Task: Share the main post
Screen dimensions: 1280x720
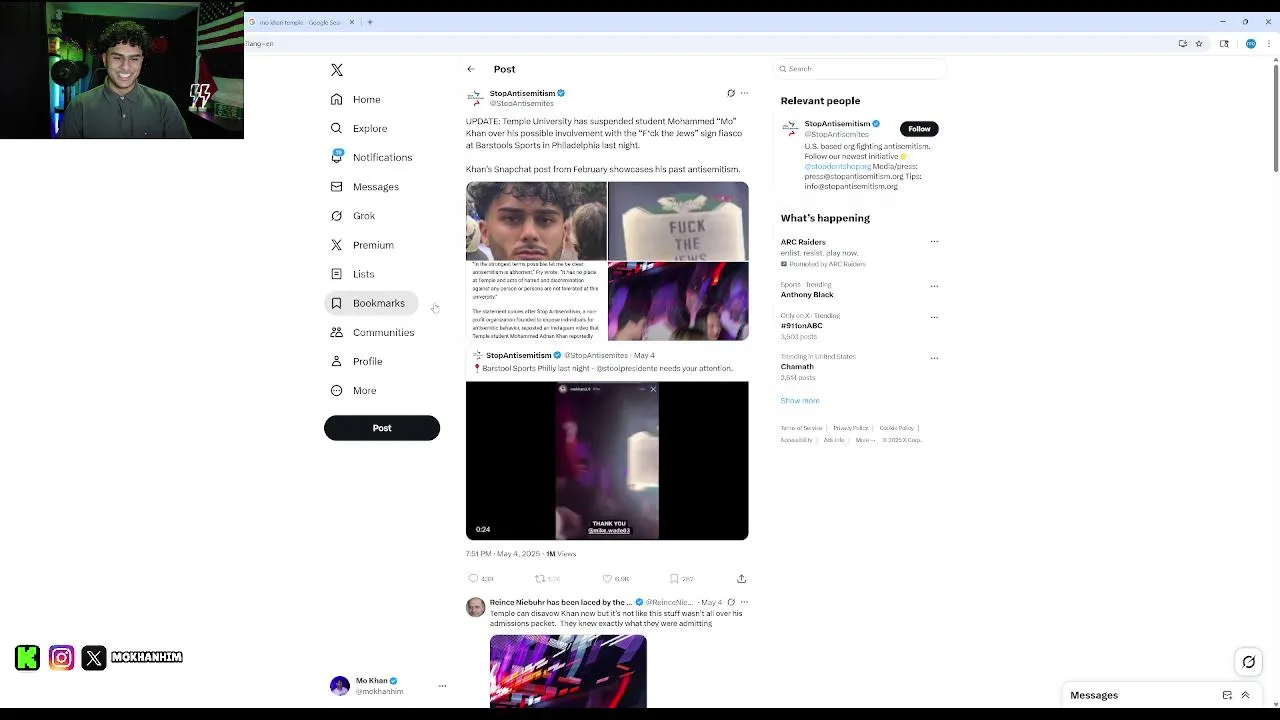Action: [x=741, y=578]
